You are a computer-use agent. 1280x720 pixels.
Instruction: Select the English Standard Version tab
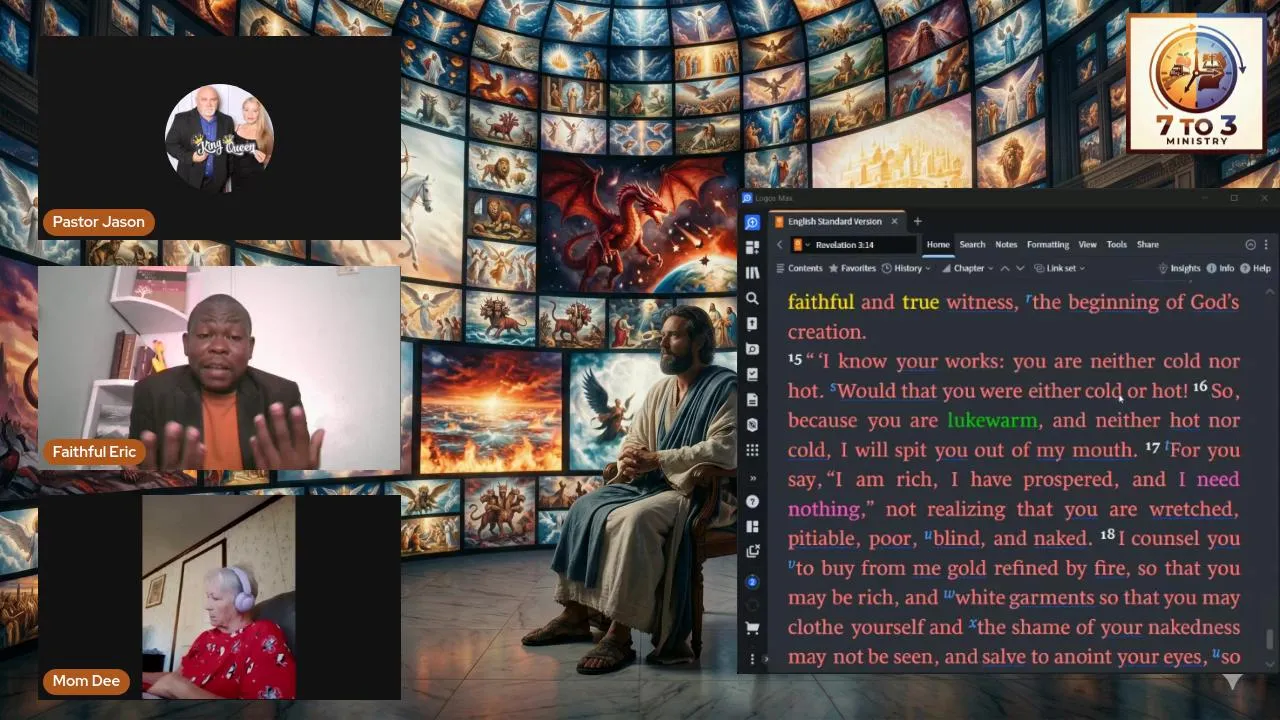pyautogui.click(x=835, y=221)
